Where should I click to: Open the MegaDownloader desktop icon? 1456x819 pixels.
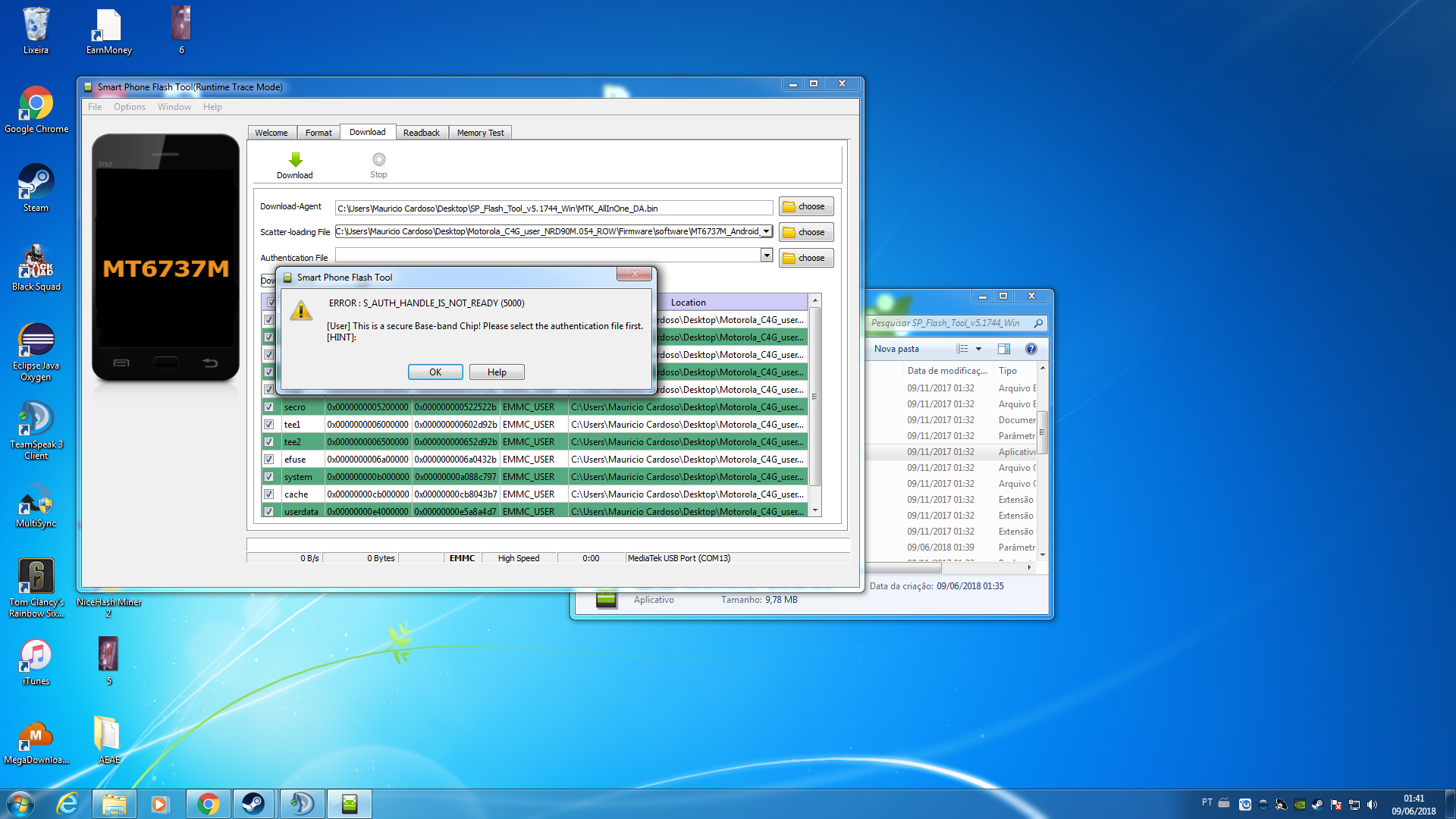pyautogui.click(x=36, y=742)
